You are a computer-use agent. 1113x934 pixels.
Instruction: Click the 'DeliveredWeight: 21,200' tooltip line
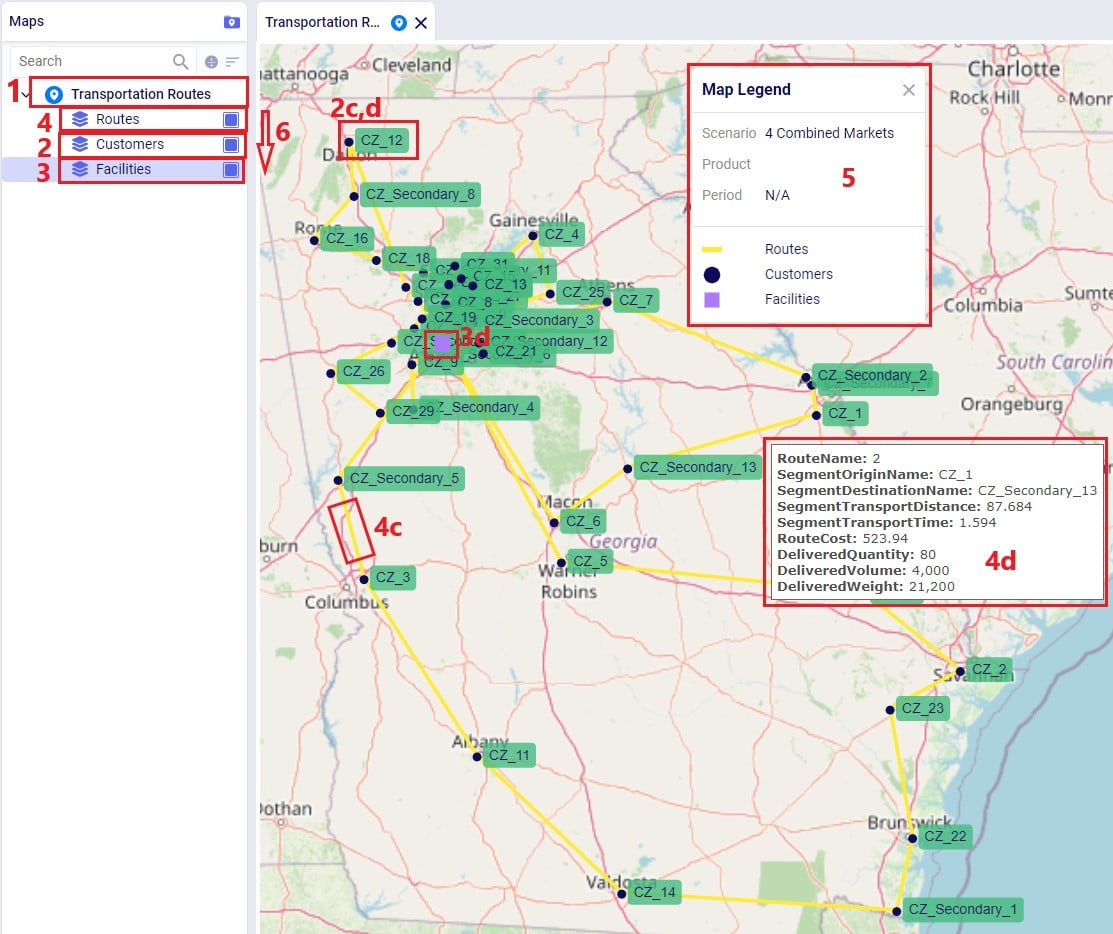click(866, 587)
